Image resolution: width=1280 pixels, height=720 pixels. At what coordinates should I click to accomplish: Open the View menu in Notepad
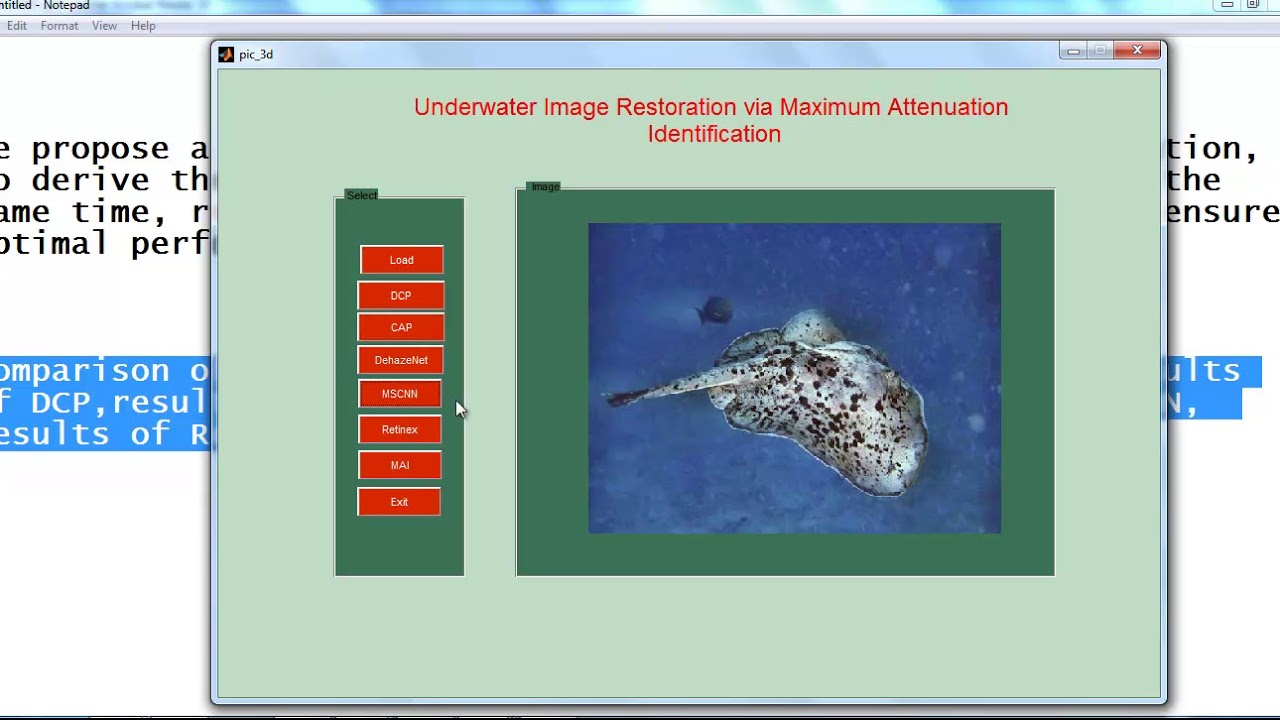(x=104, y=26)
